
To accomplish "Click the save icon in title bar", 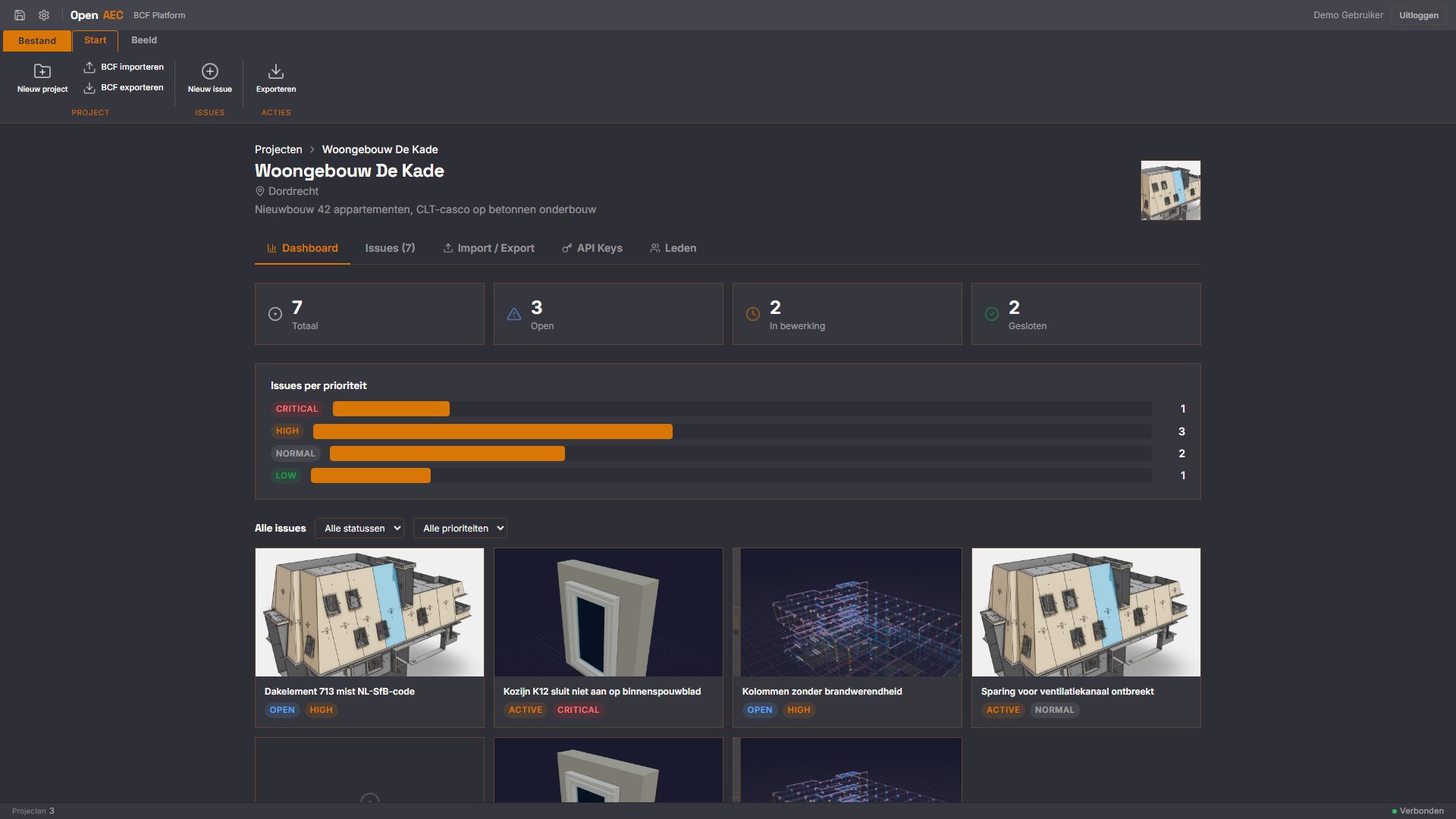I will (x=20, y=15).
